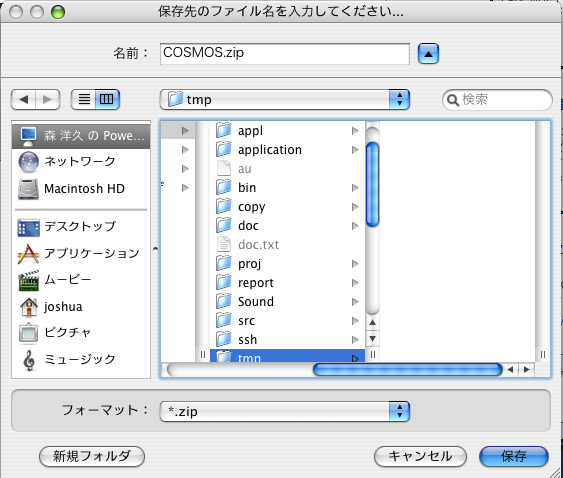Expand the application folder arrow

[355, 150]
